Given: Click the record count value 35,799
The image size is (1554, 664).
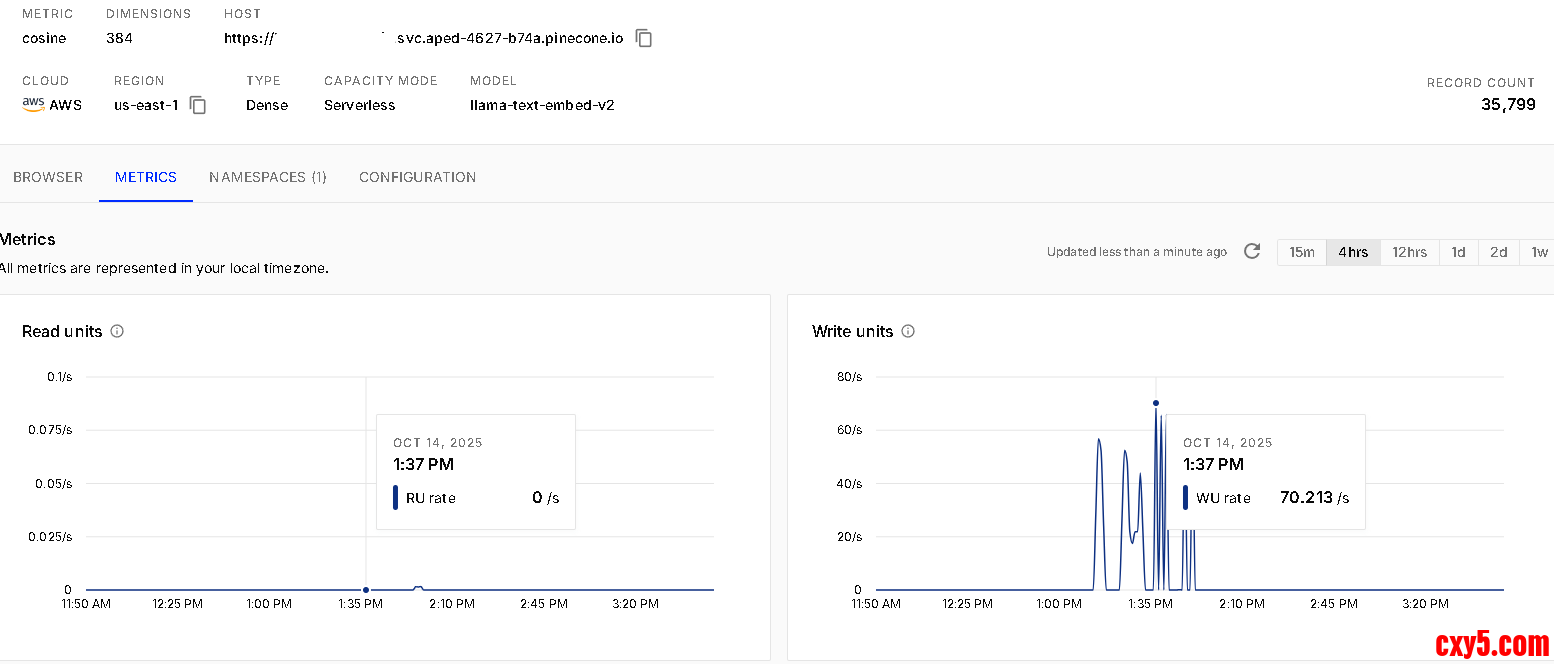Looking at the screenshot, I should (x=1507, y=104).
